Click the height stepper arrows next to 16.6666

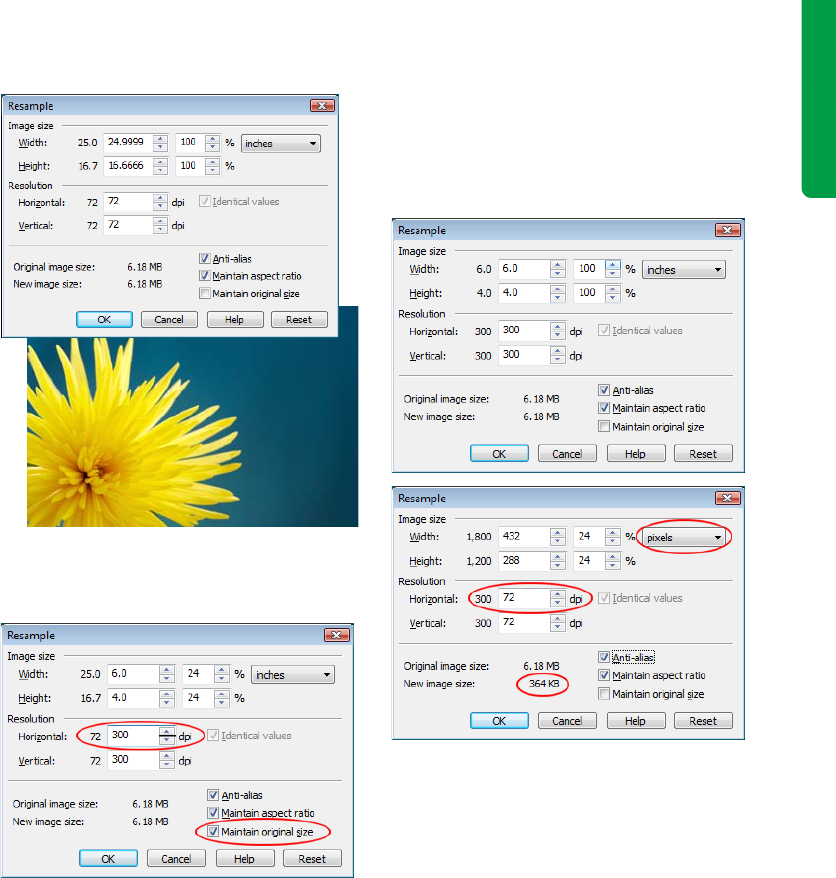(160, 166)
